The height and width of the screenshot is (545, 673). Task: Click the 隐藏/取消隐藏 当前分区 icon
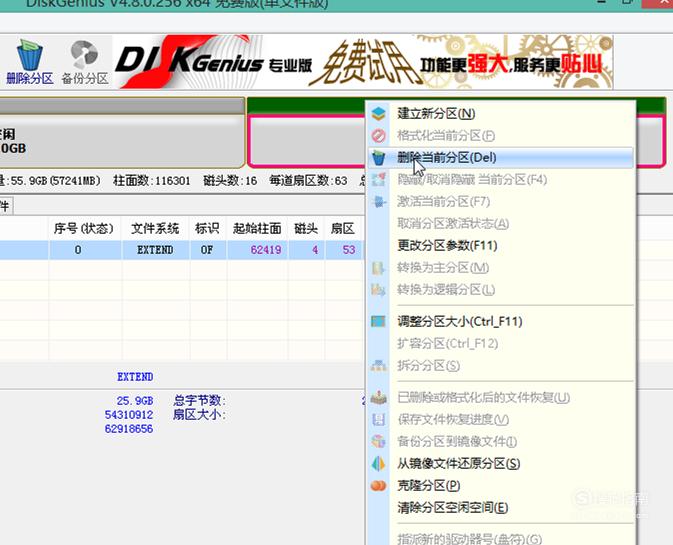(379, 179)
